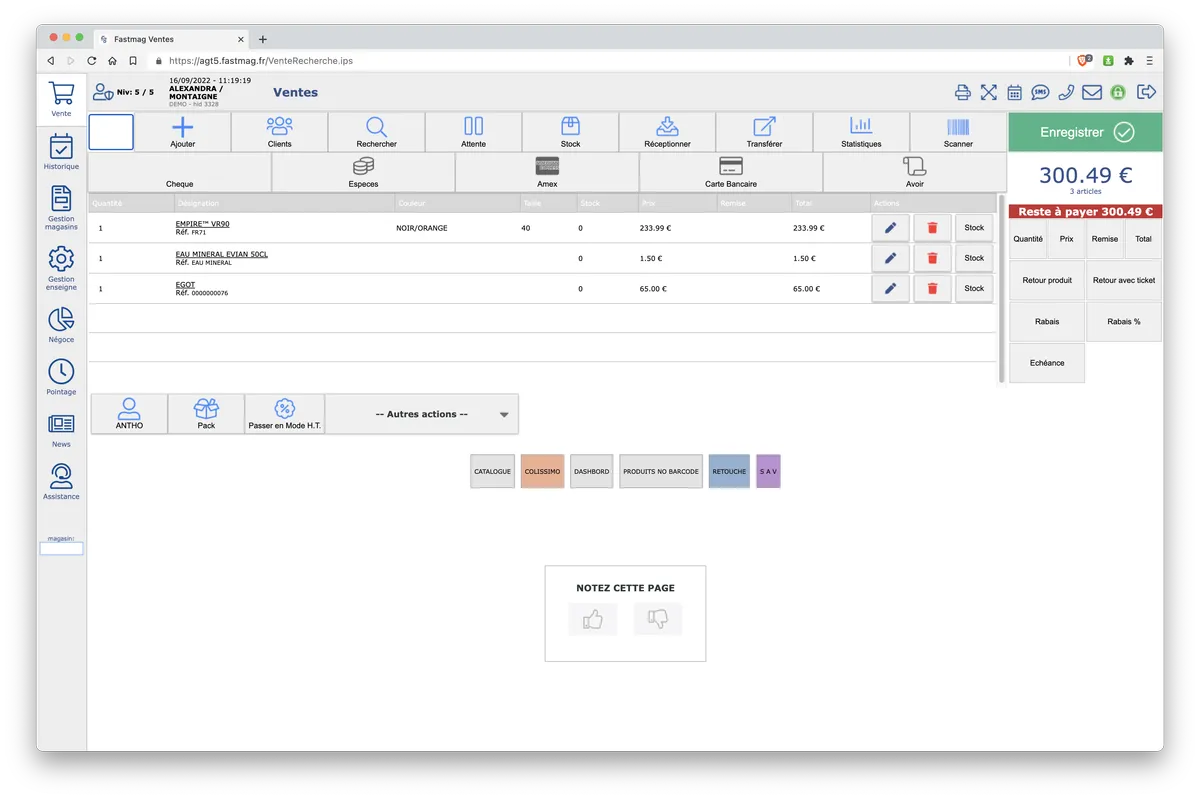Open the mail envelope icon
Screen dimensions: 1200x799
click(1092, 92)
